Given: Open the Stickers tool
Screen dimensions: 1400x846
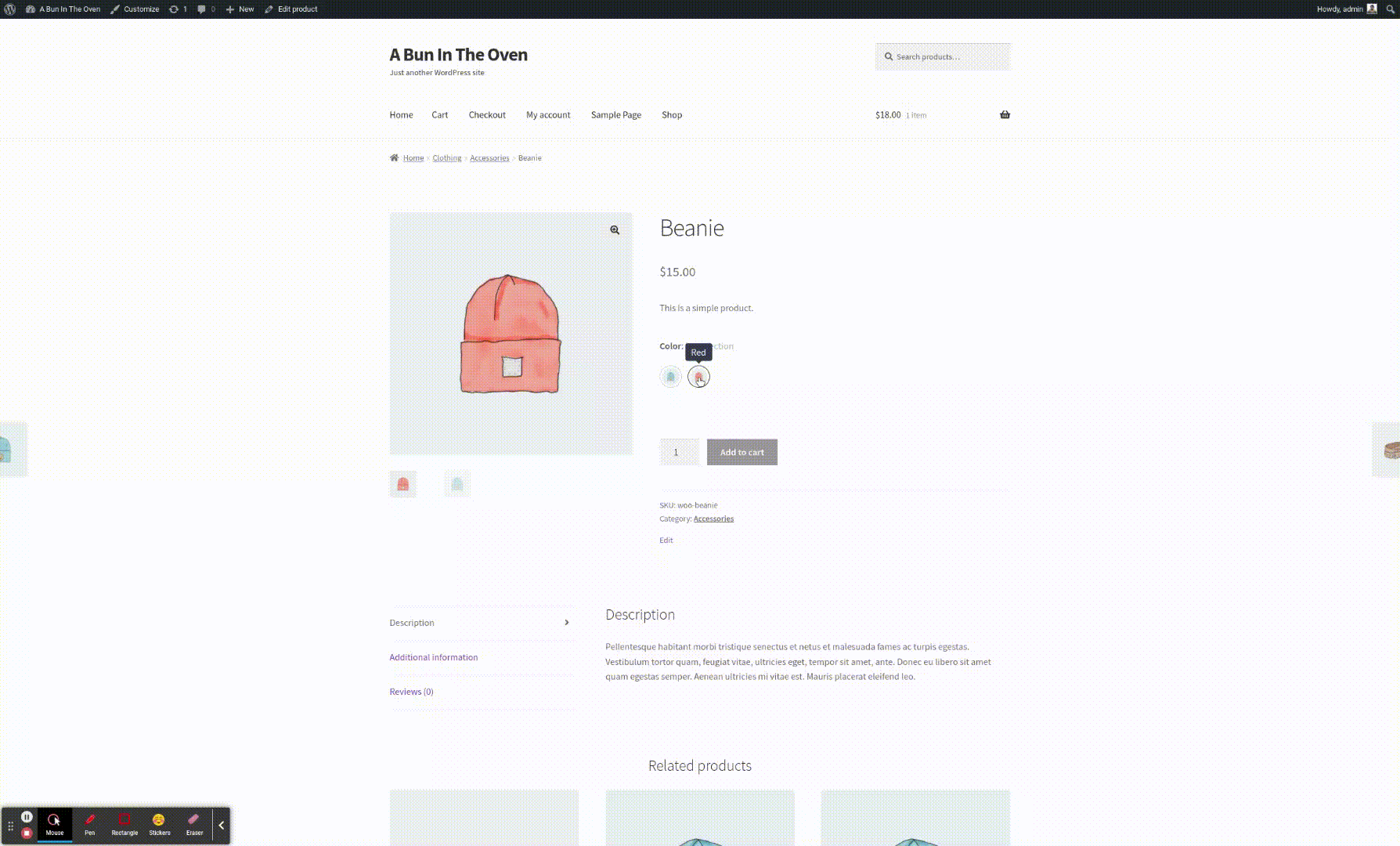Looking at the screenshot, I should [x=160, y=825].
